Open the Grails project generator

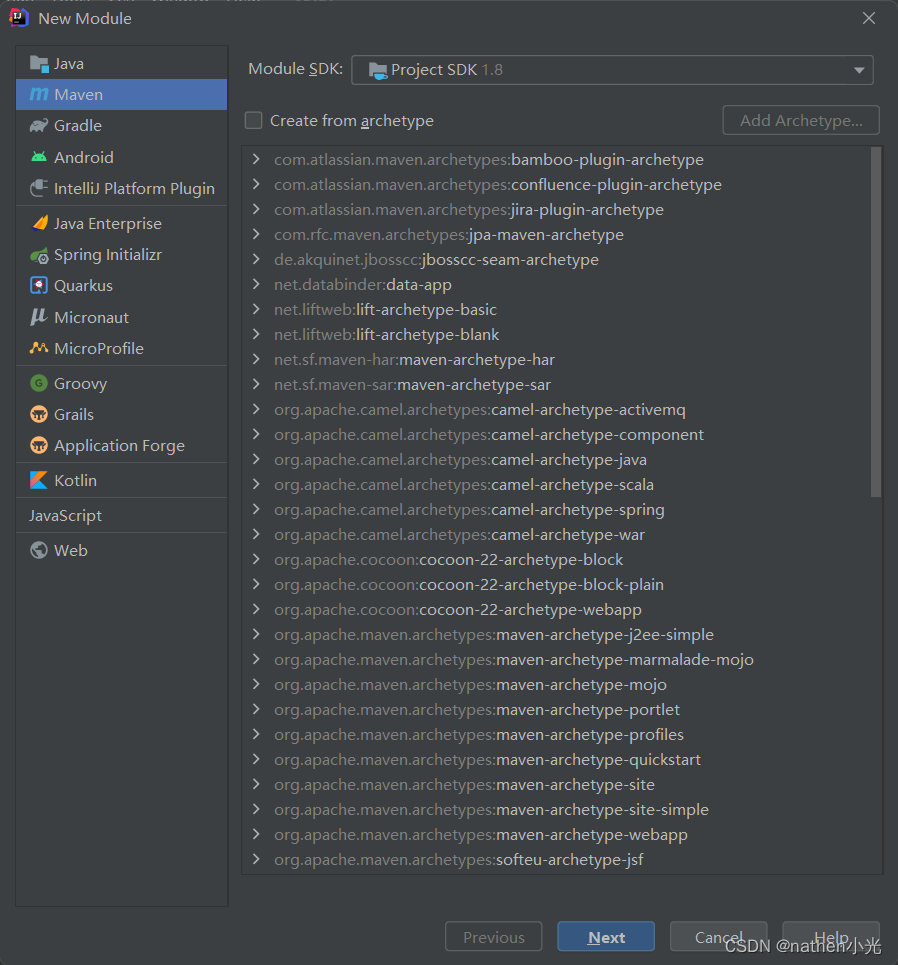[x=76, y=414]
